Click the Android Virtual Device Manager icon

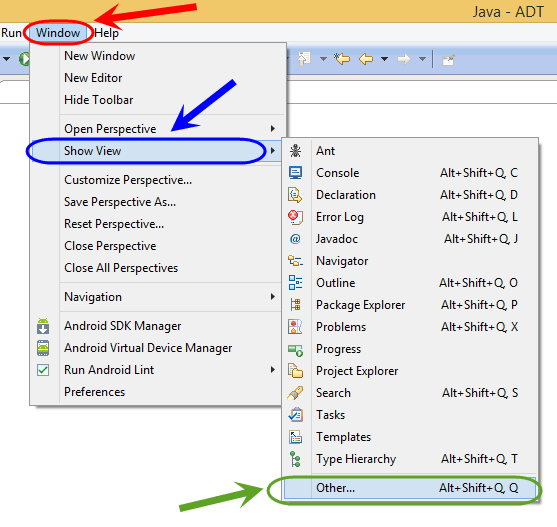[x=43, y=348]
